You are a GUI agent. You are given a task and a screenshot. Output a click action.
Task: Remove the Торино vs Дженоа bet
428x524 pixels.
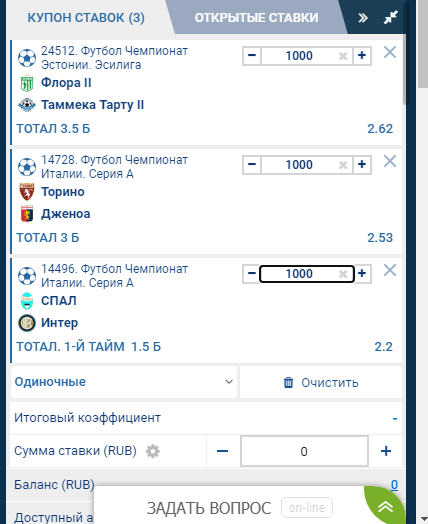[390, 161]
